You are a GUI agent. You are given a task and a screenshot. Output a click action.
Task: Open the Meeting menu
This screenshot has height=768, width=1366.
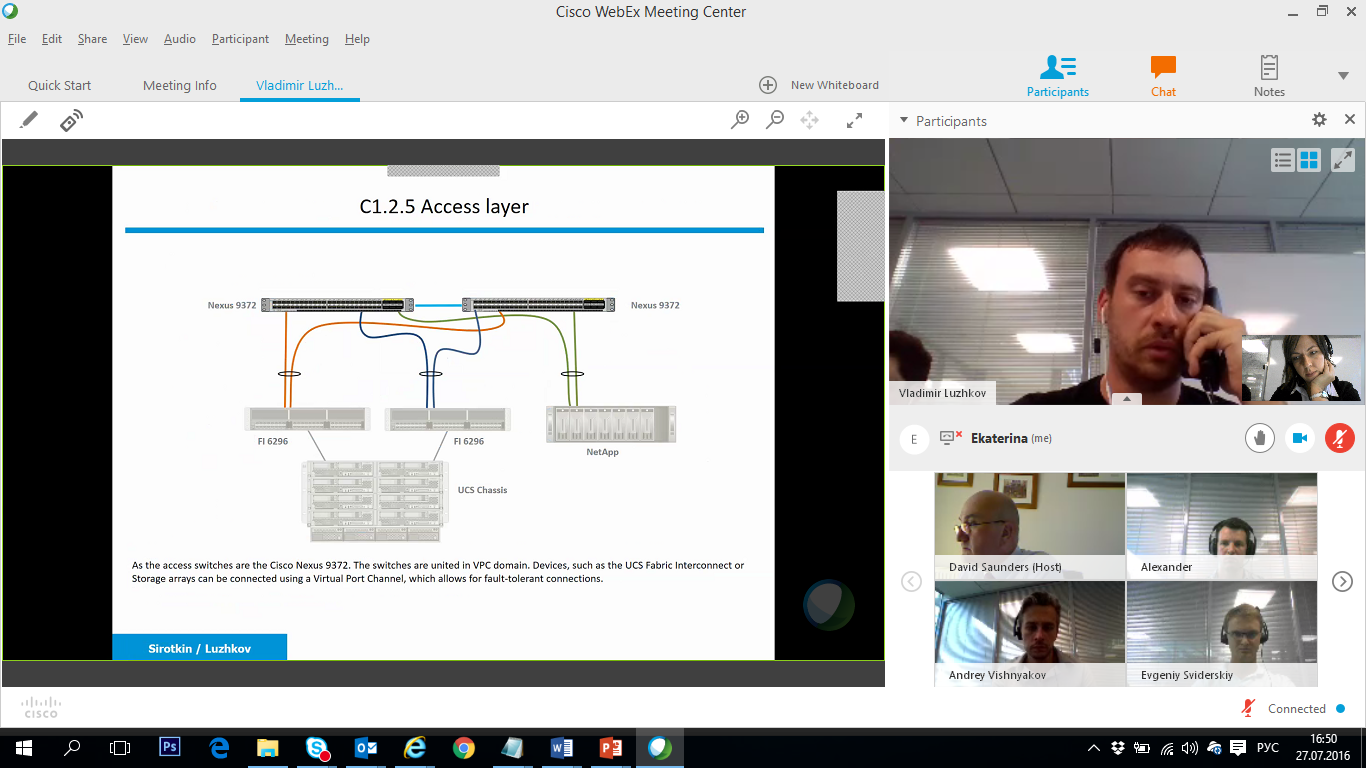(x=306, y=39)
